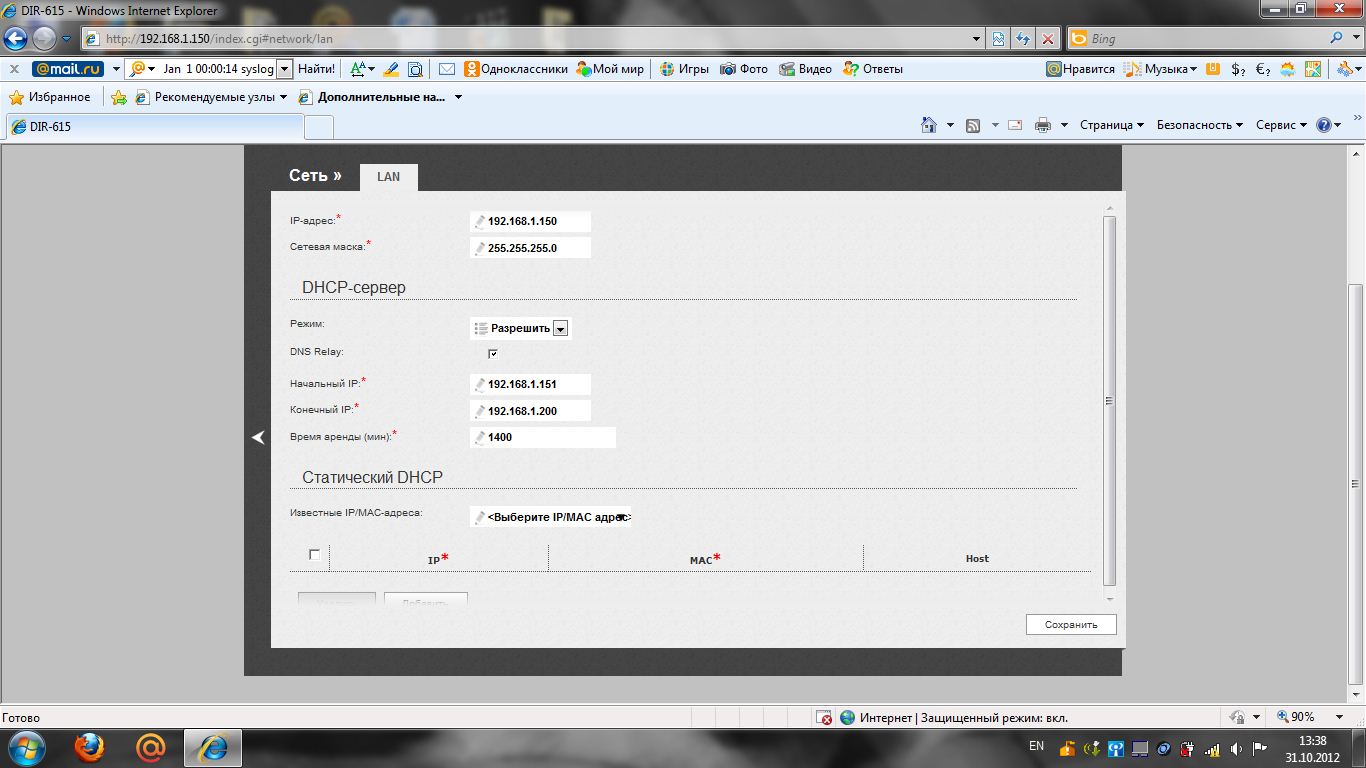
Task: Open Игры from the Mail.ru toolbar
Action: coord(685,69)
